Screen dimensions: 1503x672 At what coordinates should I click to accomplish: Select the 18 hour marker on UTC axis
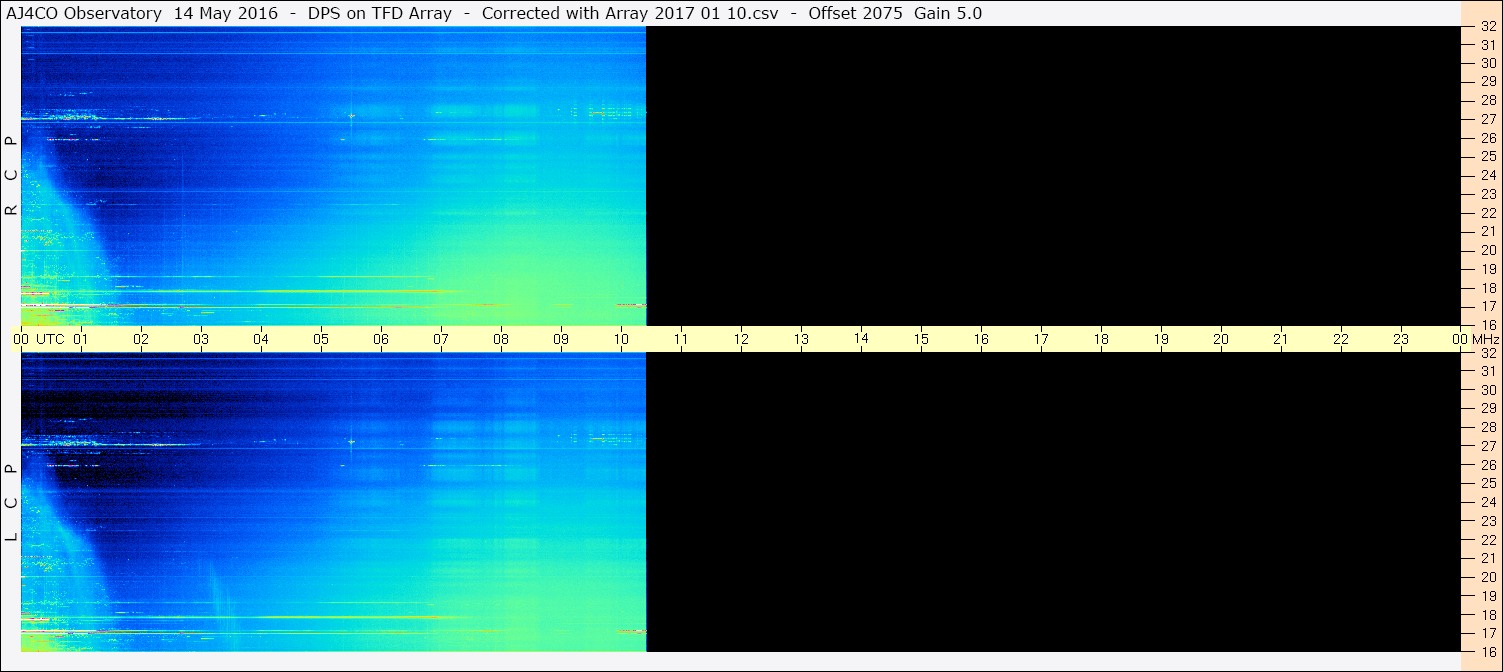1101,339
